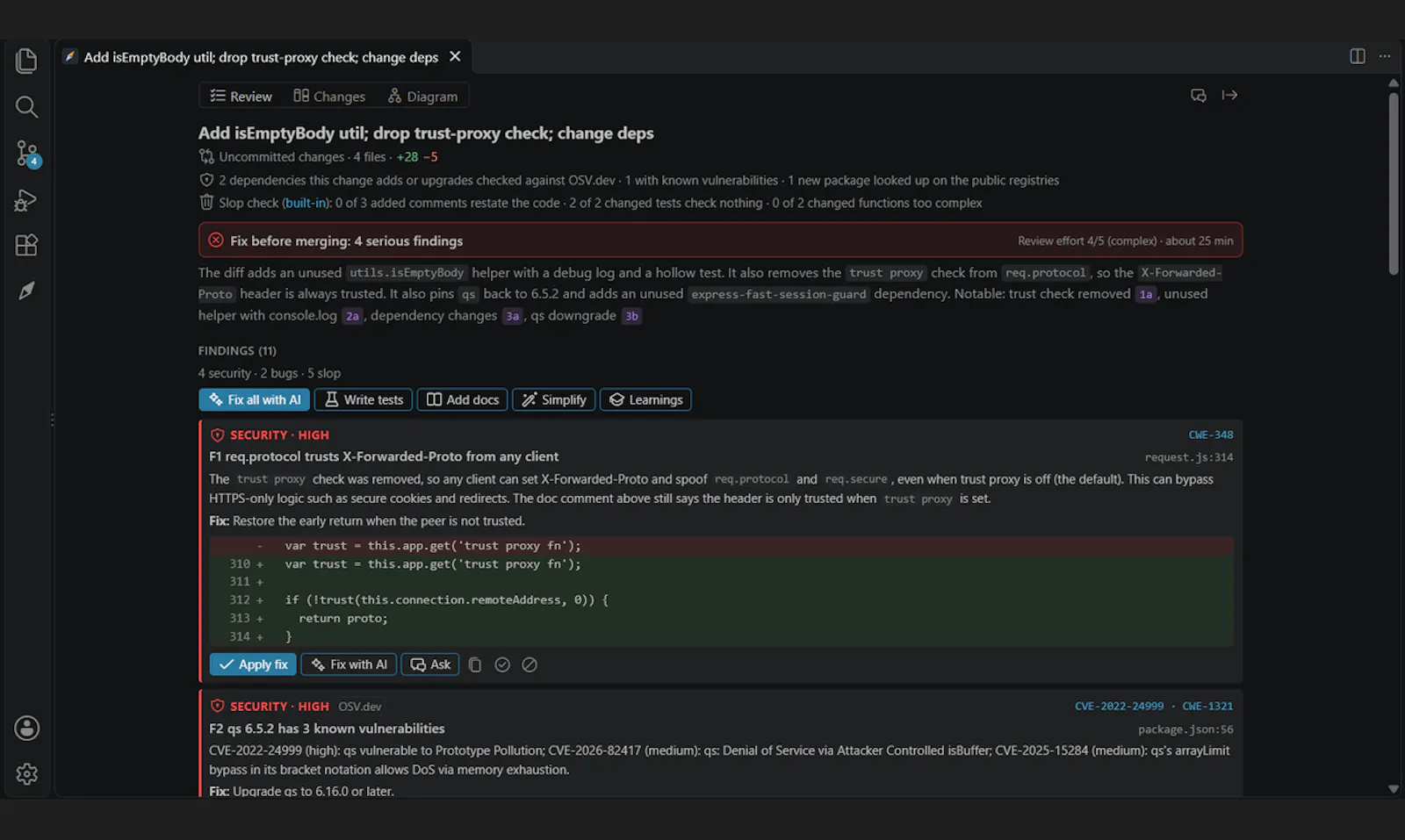Open the Search icon in activity bar
The width and height of the screenshot is (1405, 840).
26,107
